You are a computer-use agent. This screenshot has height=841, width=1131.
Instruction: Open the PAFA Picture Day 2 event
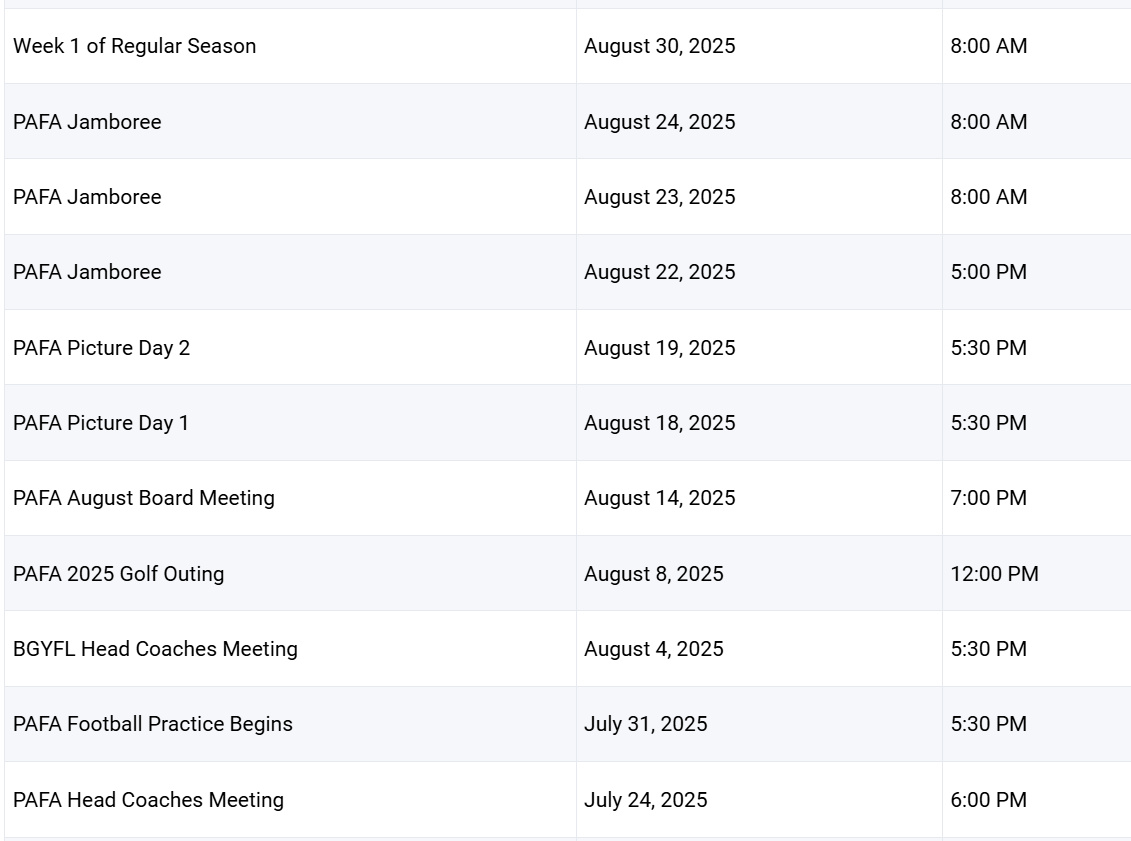click(x=101, y=348)
